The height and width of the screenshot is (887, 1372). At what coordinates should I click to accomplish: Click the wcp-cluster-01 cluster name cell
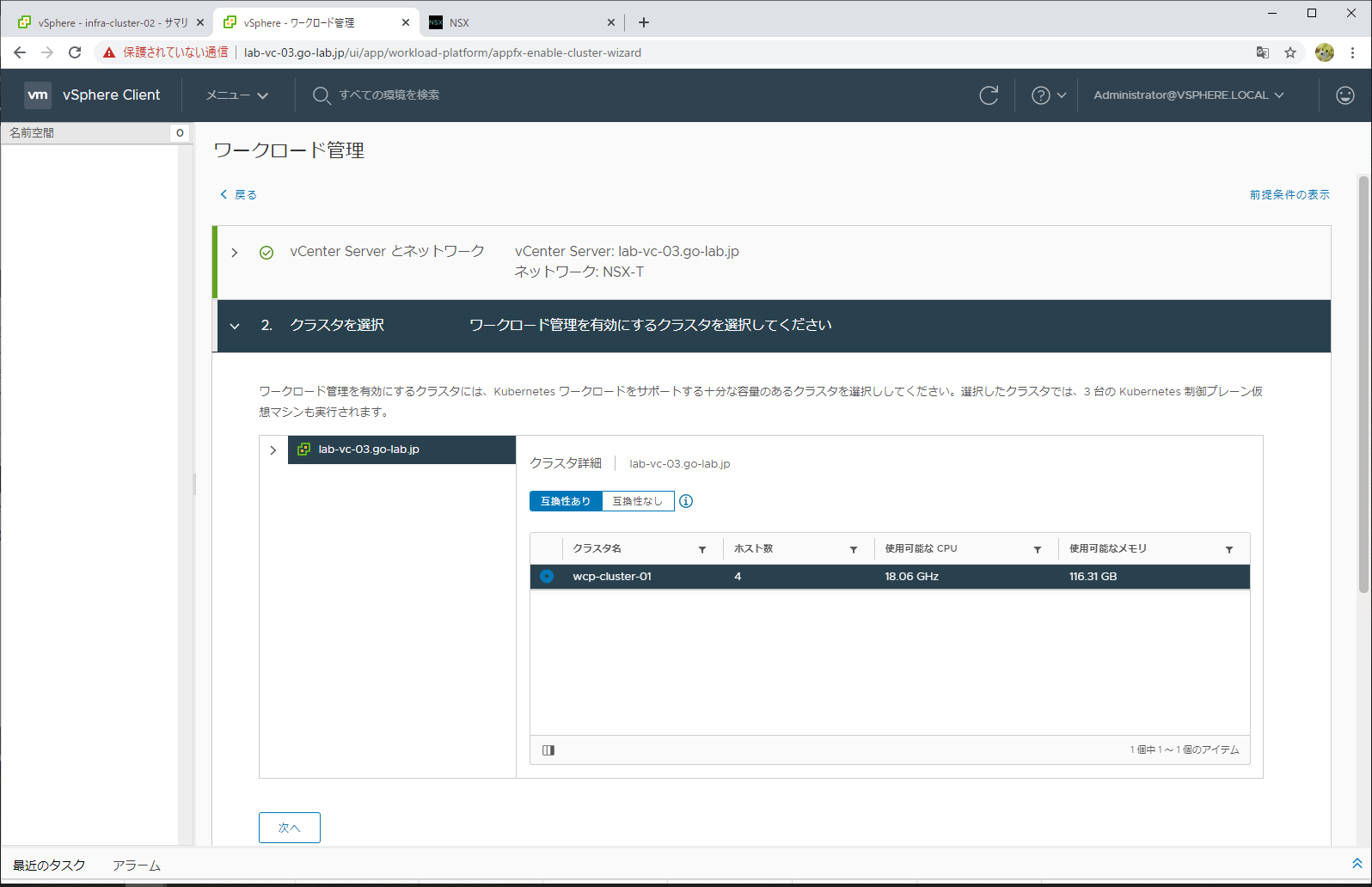(x=612, y=577)
